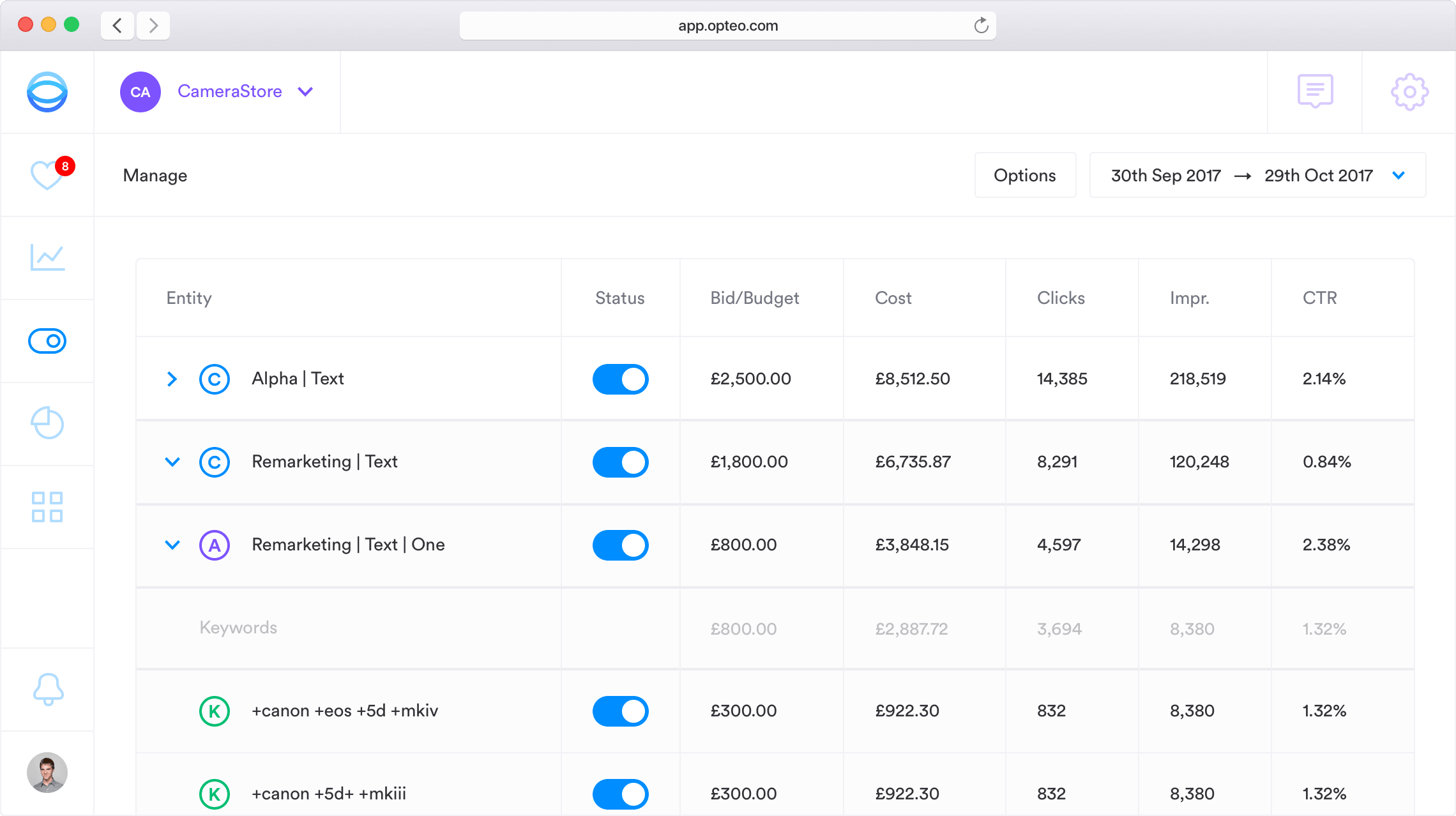Click the CTR column header
Viewport: 1456px width, 816px height.
1319,298
